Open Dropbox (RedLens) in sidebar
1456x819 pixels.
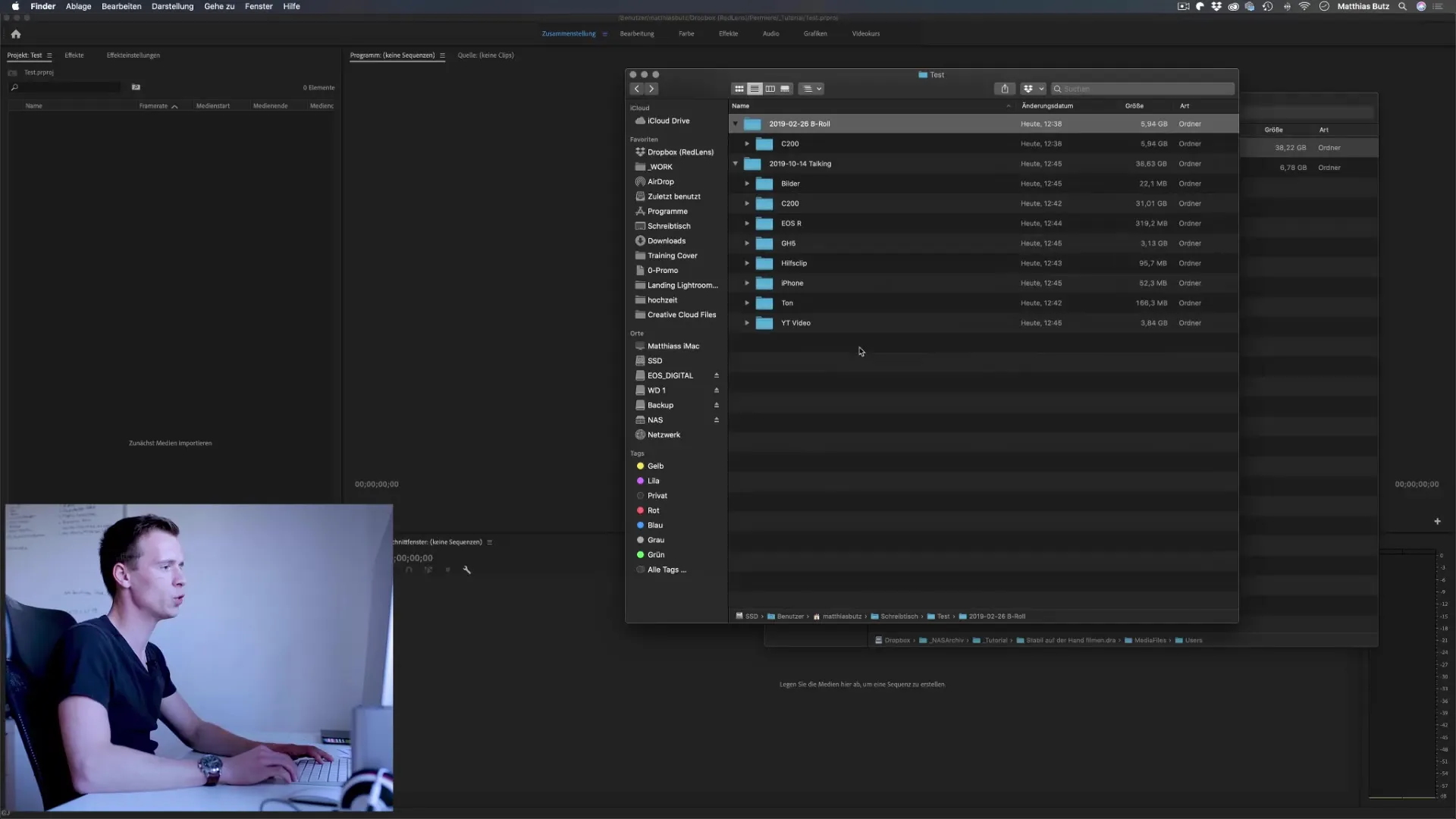[674, 152]
